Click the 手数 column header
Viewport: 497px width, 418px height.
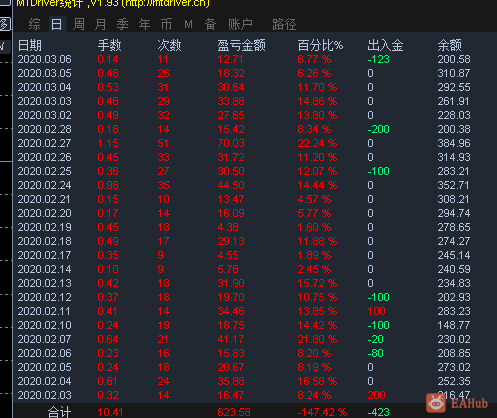point(109,45)
